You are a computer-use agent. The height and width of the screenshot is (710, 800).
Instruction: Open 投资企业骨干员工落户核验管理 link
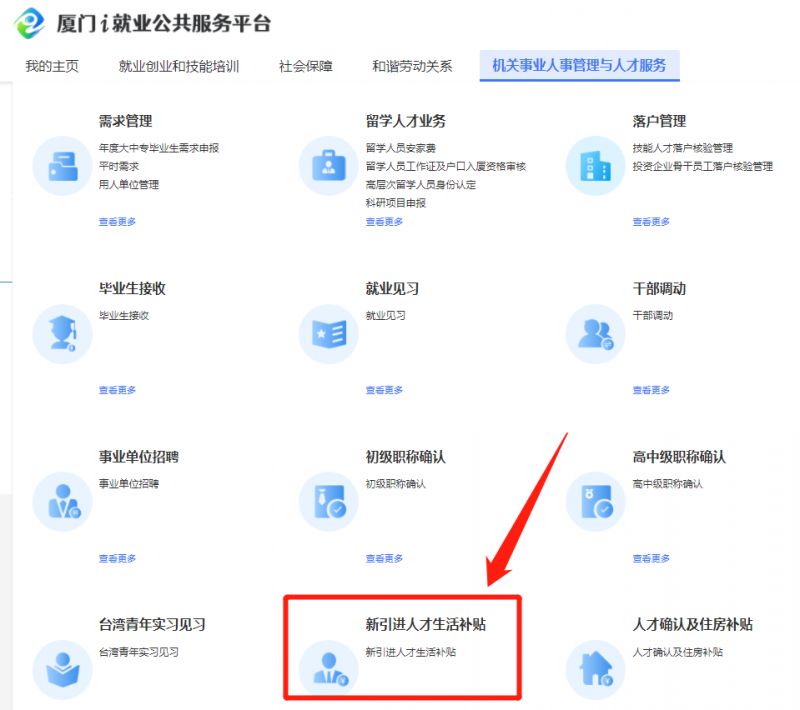click(x=703, y=166)
